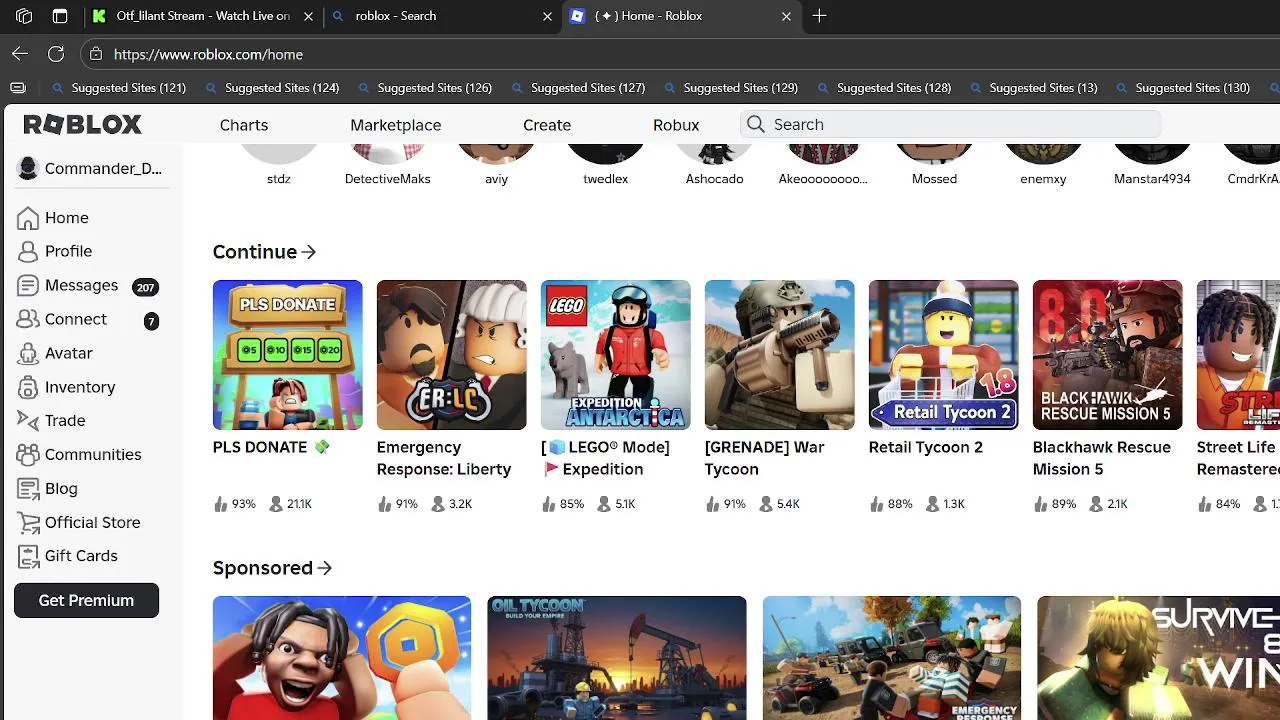Open friend Manstar4934 profile

click(1152, 165)
